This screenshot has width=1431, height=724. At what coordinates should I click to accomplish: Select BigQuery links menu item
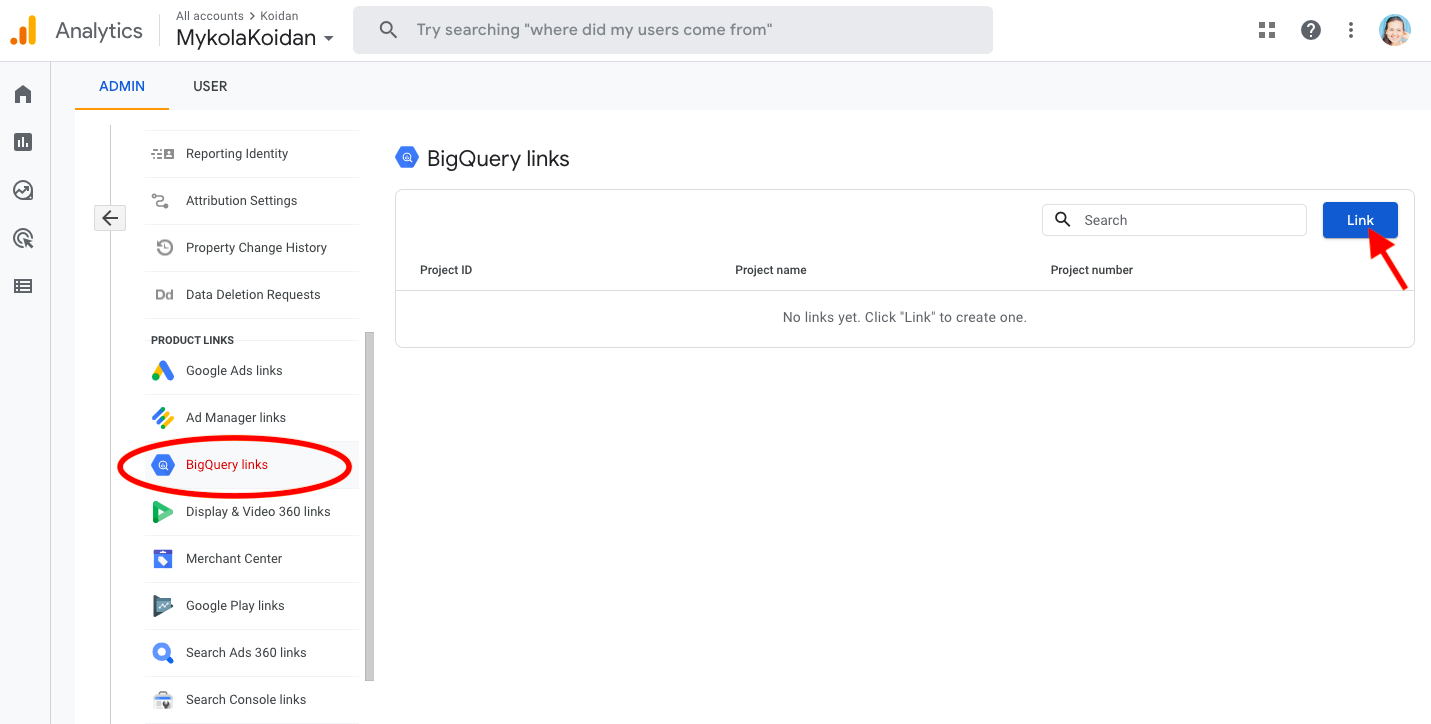tap(252, 465)
